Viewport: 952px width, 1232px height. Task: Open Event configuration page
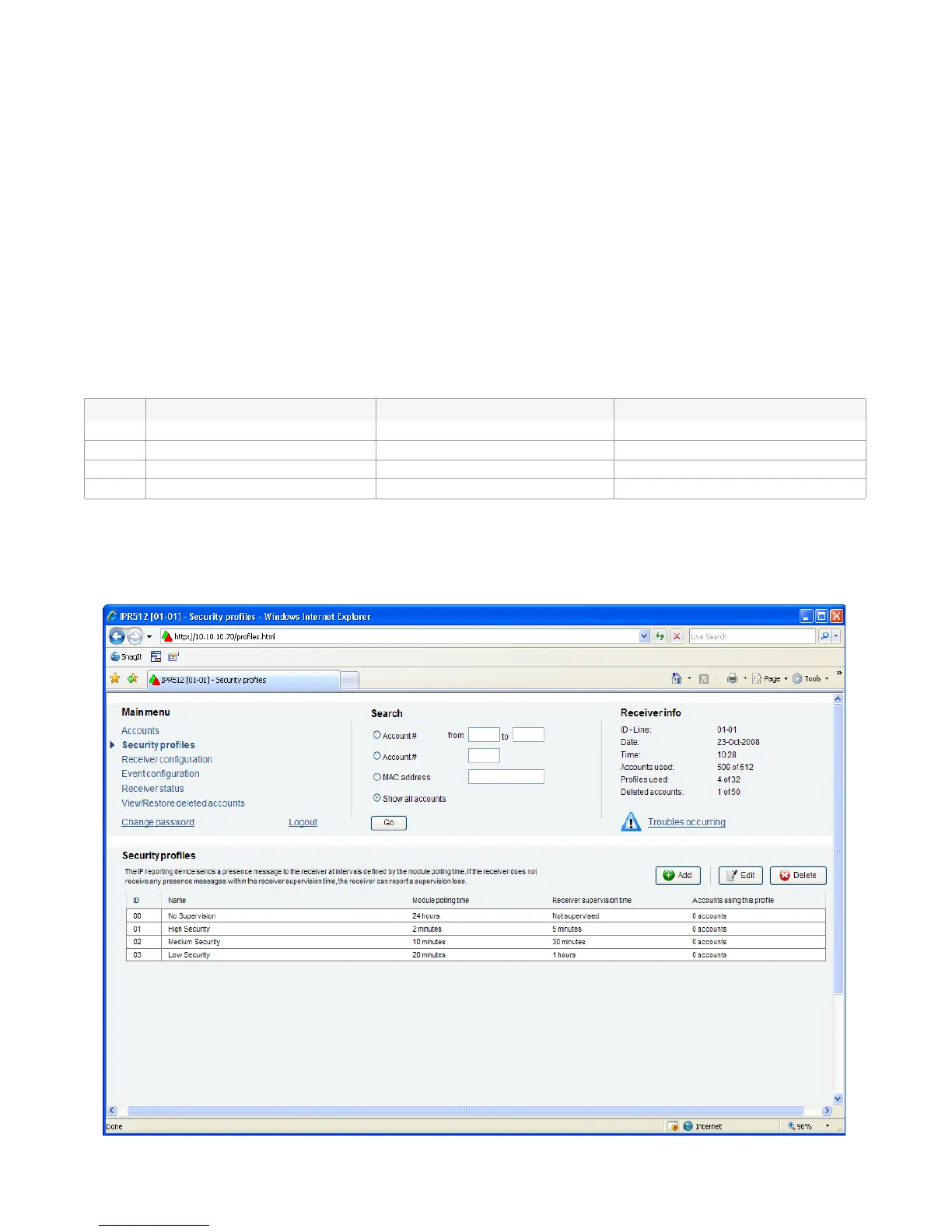(160, 774)
